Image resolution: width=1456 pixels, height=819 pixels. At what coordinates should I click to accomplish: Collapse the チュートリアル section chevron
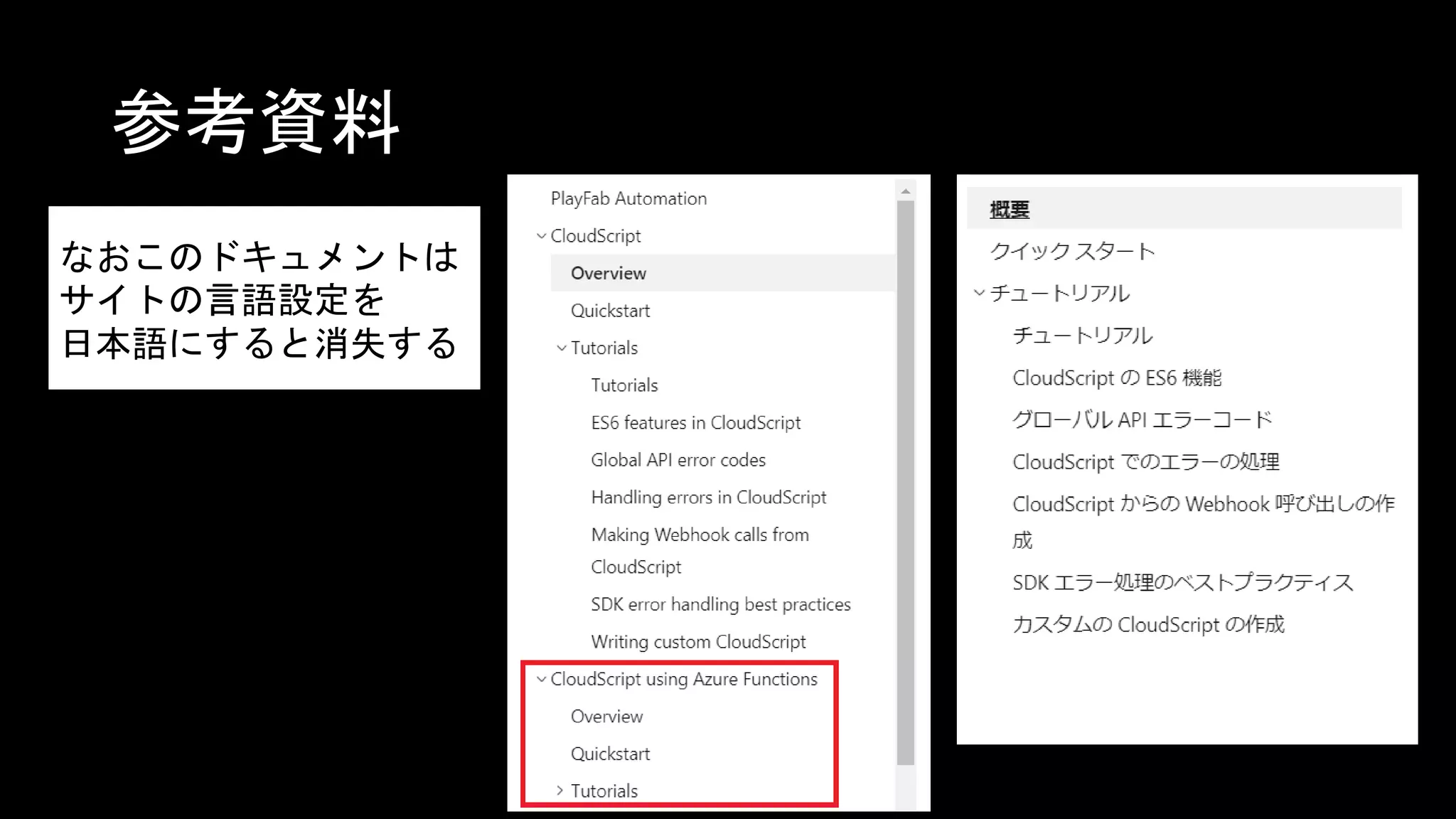pyautogui.click(x=979, y=293)
